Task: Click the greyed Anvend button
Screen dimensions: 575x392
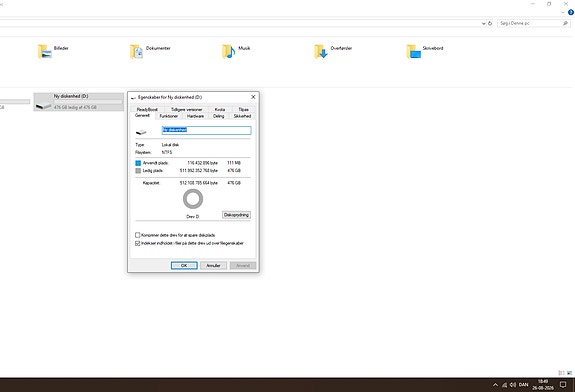Action: click(x=243, y=265)
